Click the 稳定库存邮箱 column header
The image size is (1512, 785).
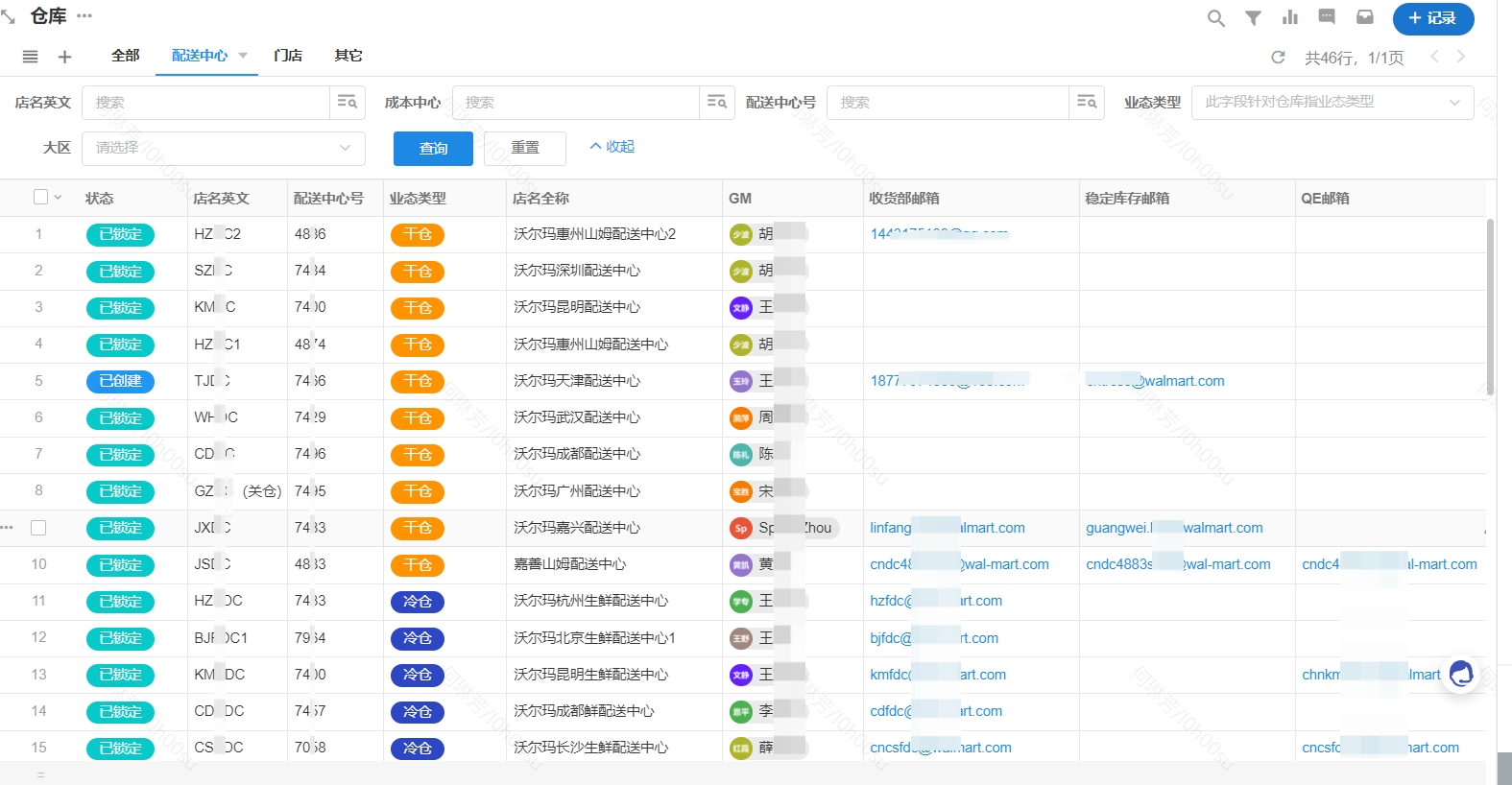[x=1127, y=198]
